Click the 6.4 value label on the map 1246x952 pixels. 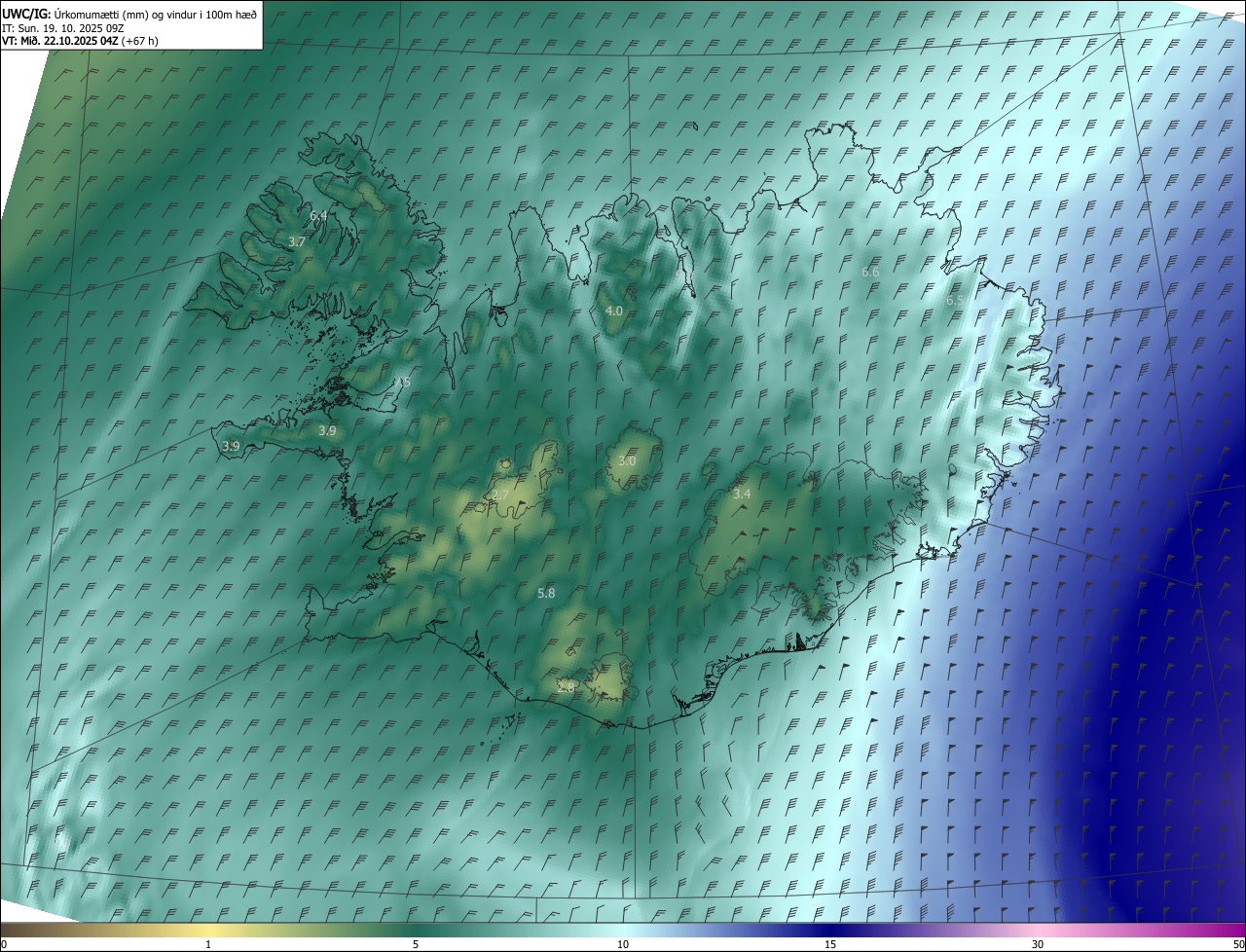click(x=318, y=215)
